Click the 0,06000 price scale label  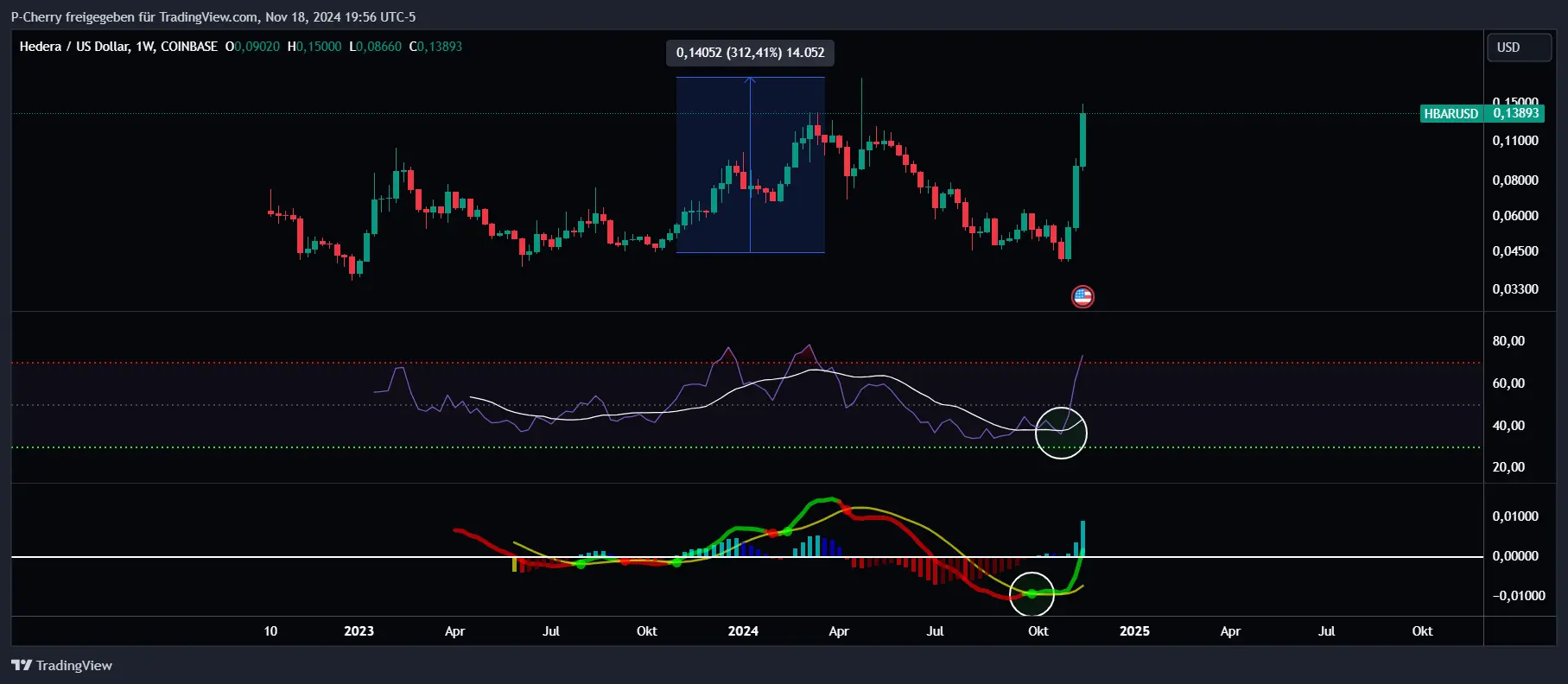tap(1515, 216)
